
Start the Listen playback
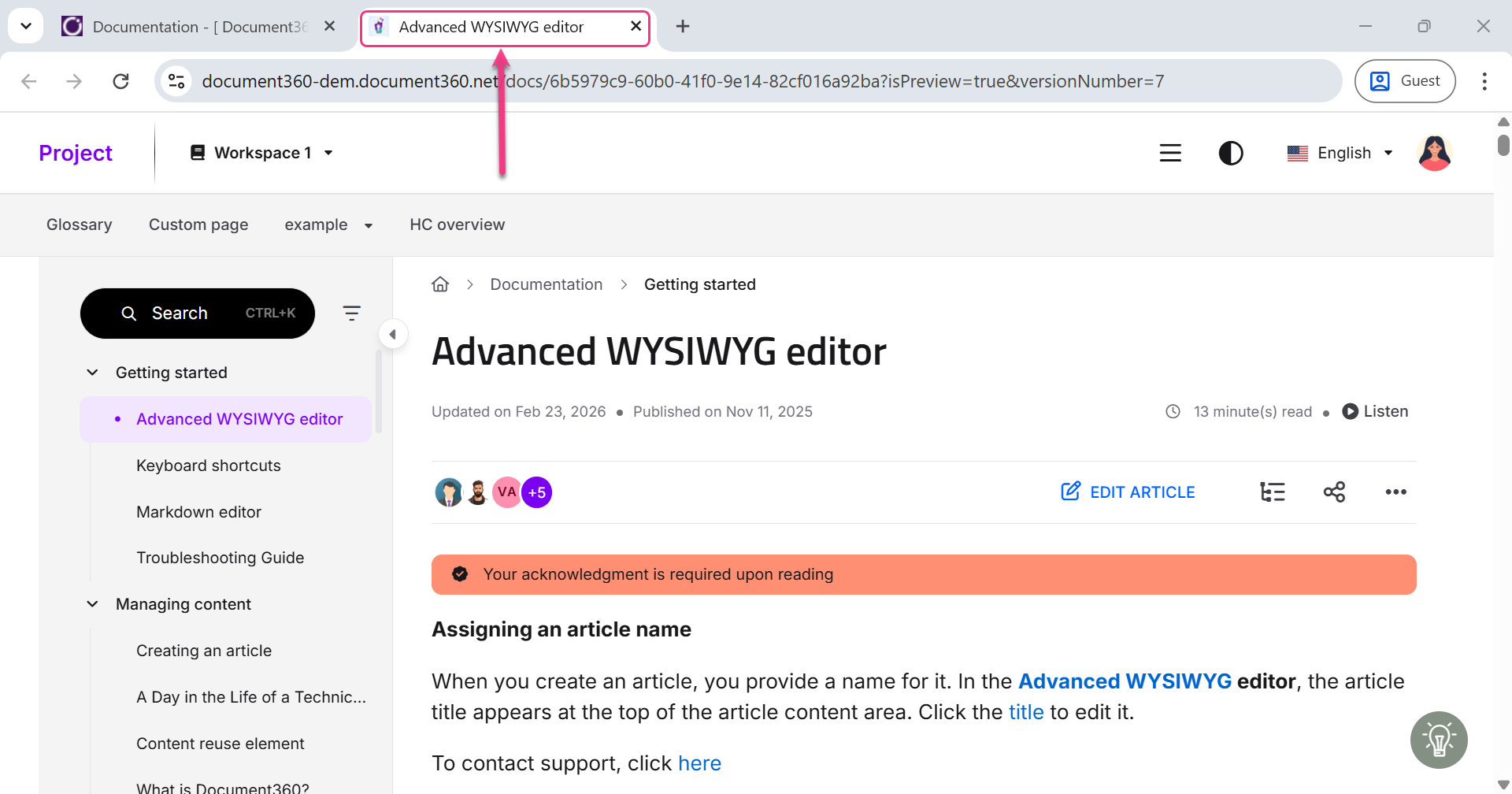pyautogui.click(x=1375, y=410)
